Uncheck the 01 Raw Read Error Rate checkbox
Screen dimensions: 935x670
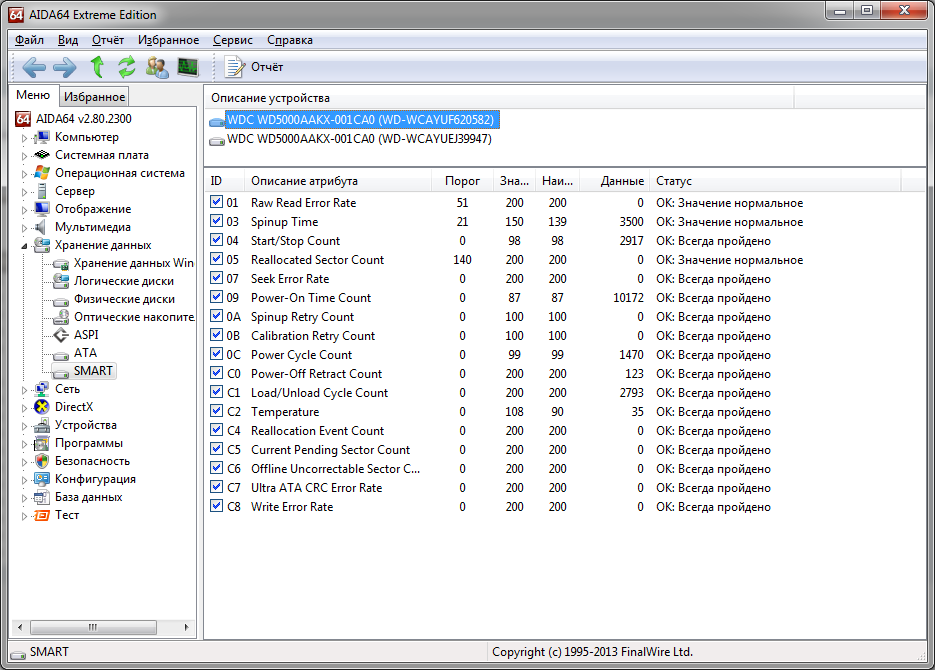[x=216, y=202]
